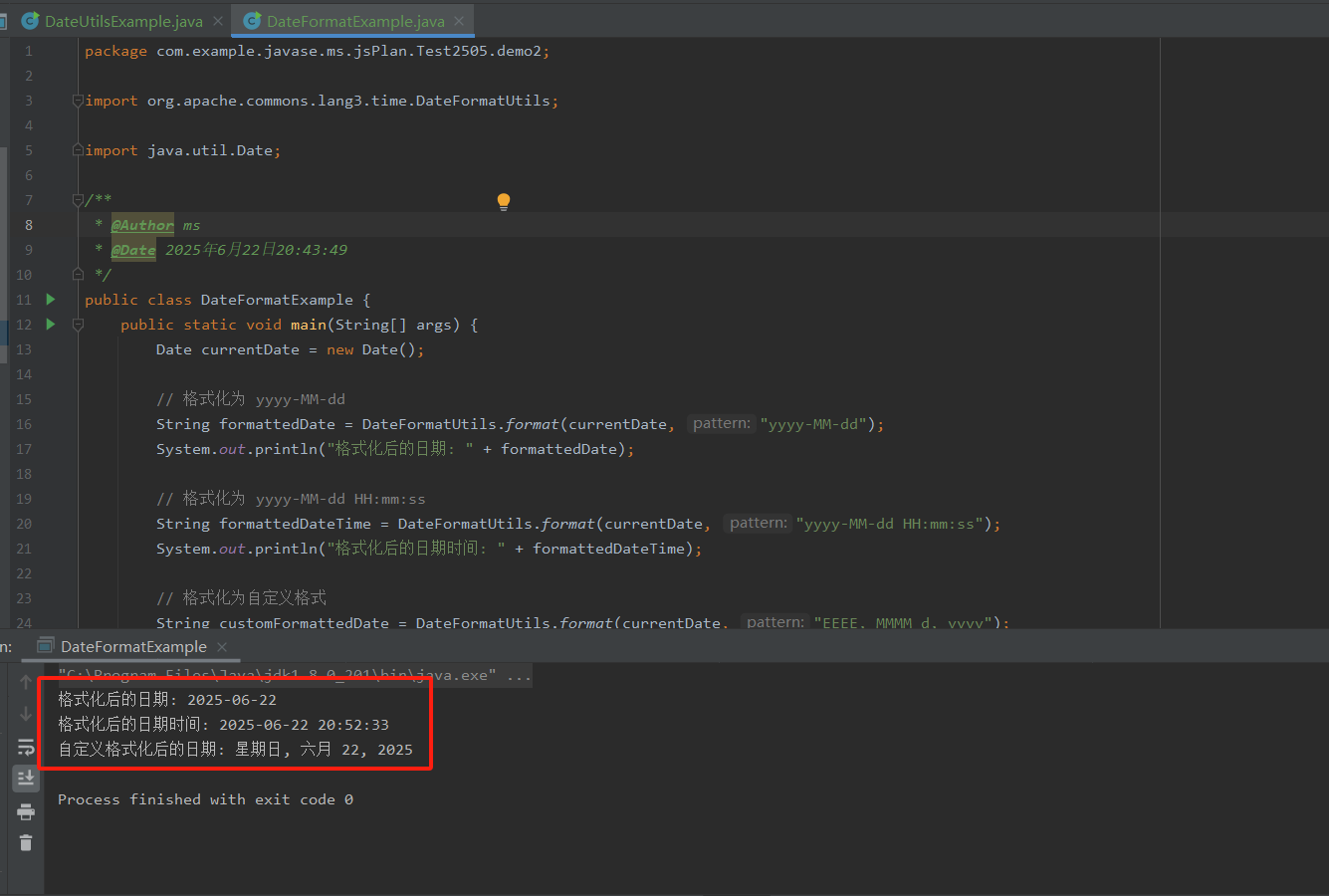
Task: Print the console output with printer icon
Action: 26,811
